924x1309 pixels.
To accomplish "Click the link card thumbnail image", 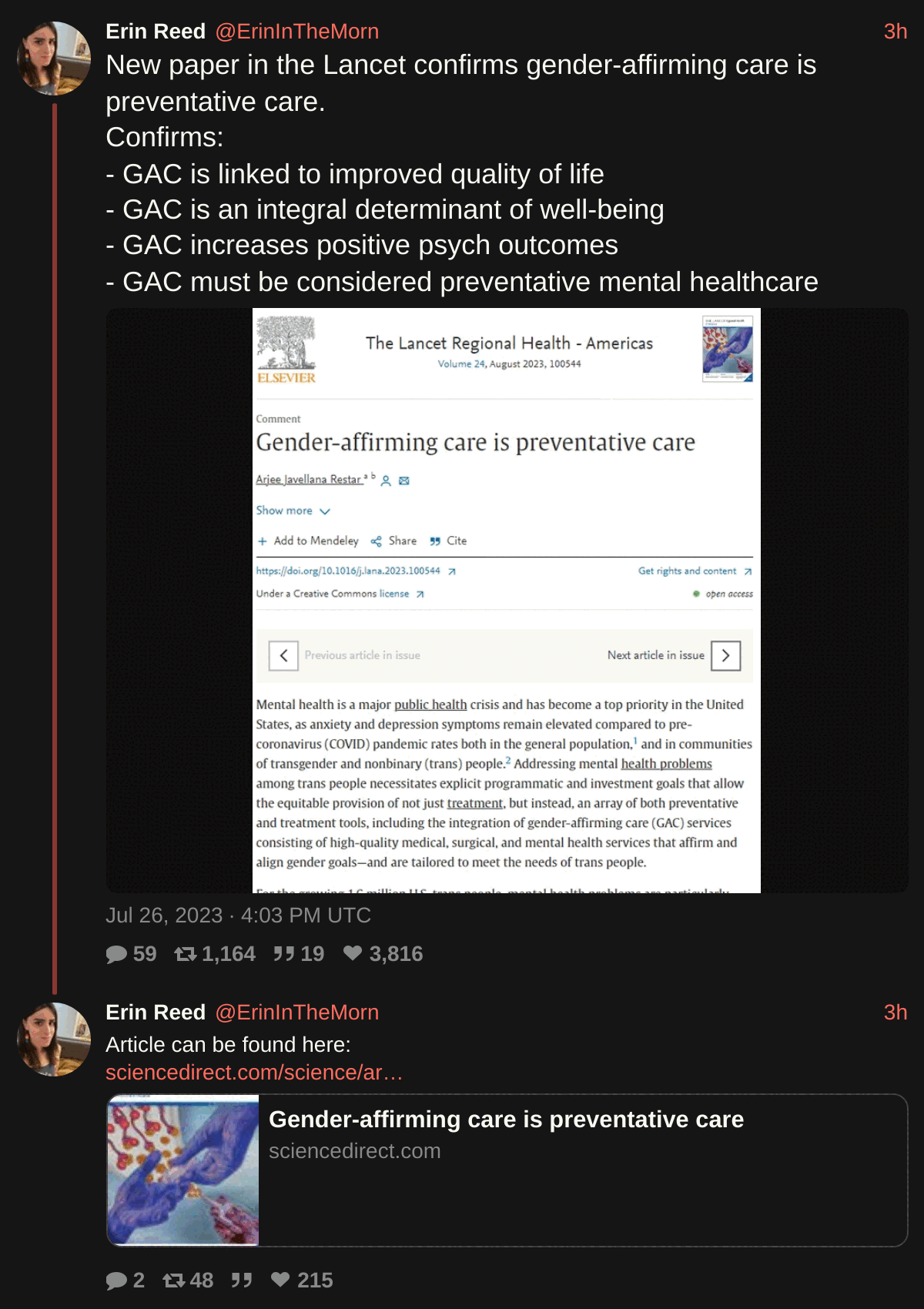I will coord(183,1170).
